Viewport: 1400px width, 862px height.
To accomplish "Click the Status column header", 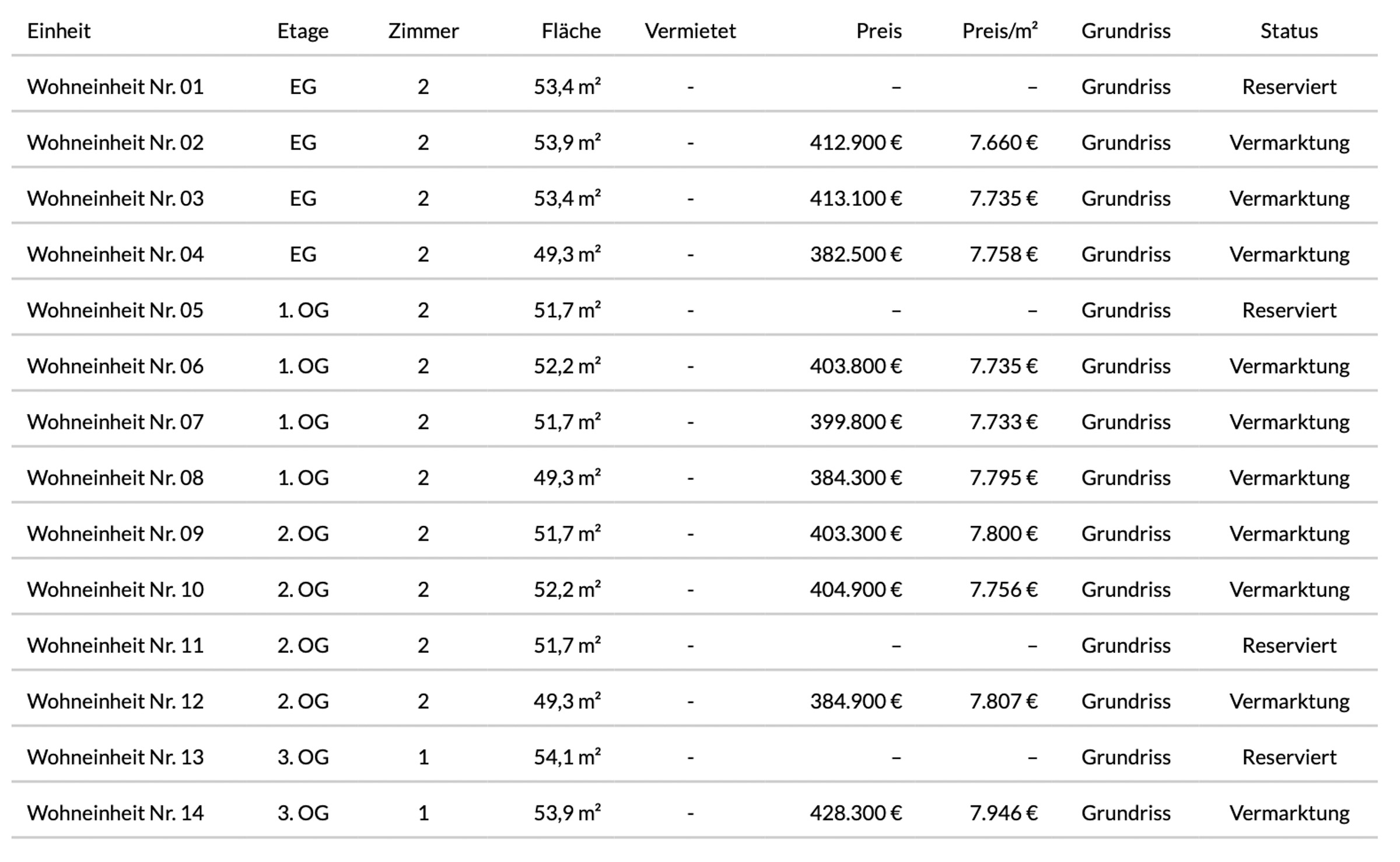I will tap(1289, 31).
